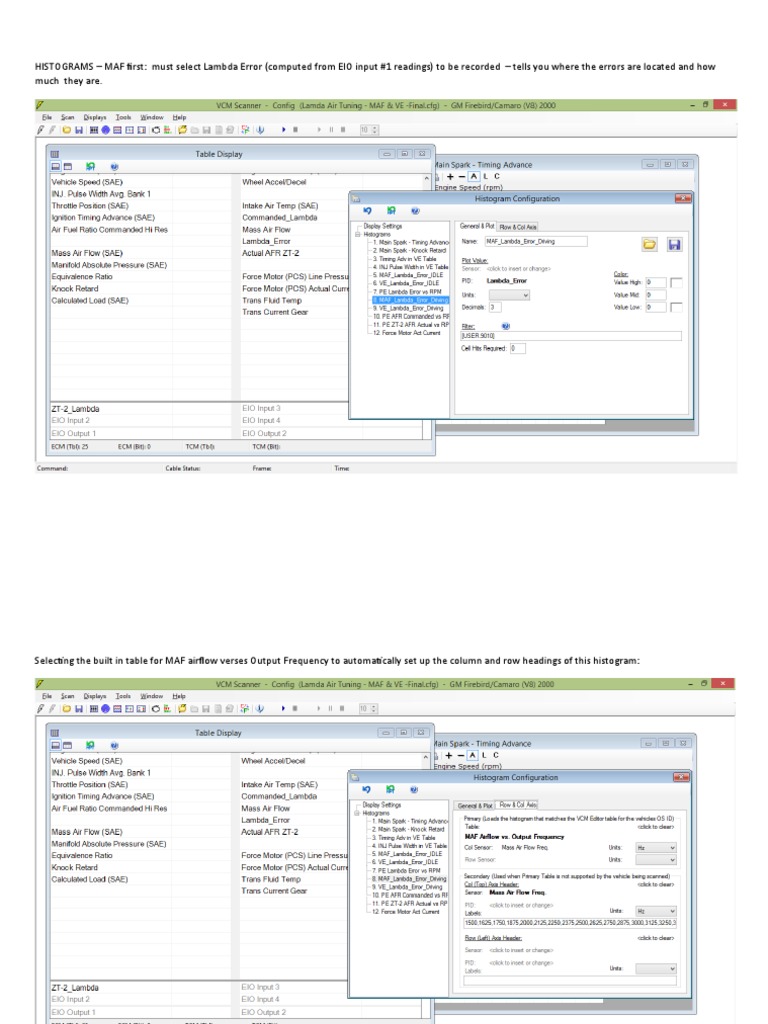Click the play arrow in second screenshot's main toolbar

click(x=283, y=709)
